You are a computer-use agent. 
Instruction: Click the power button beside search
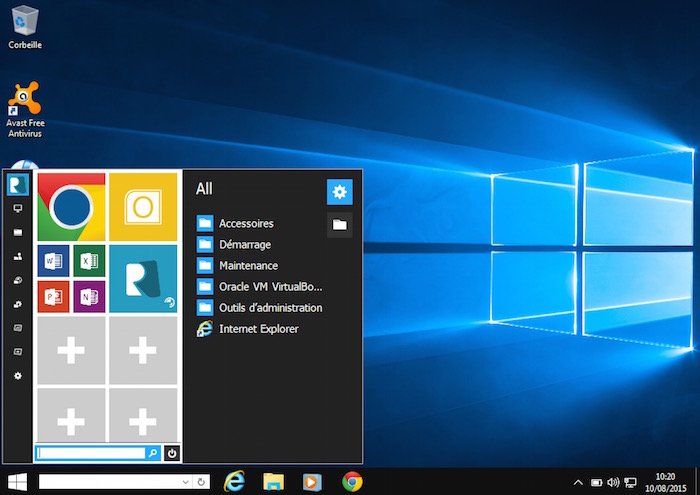click(172, 453)
